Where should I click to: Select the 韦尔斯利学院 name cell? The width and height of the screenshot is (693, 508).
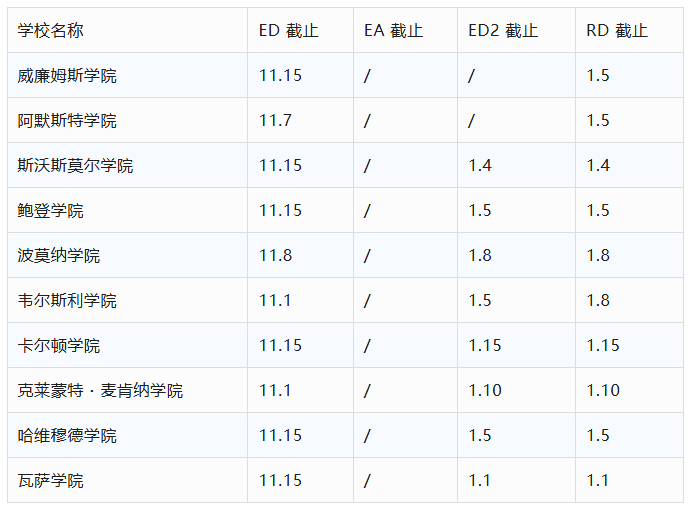[67, 301]
